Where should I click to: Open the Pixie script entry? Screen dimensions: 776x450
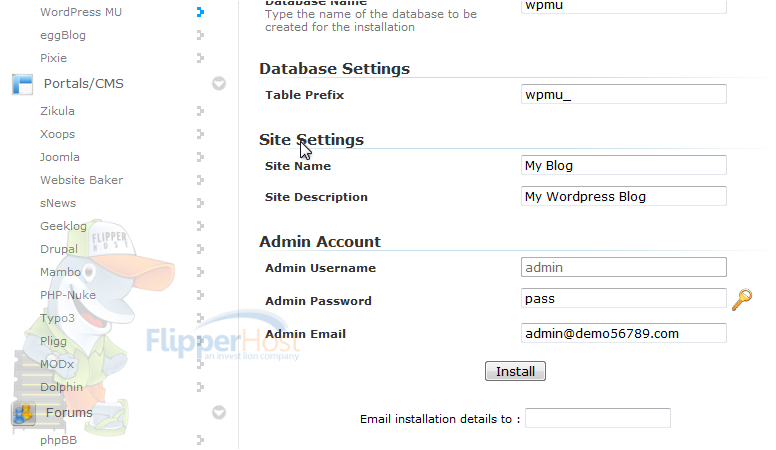pyautogui.click(x=53, y=58)
